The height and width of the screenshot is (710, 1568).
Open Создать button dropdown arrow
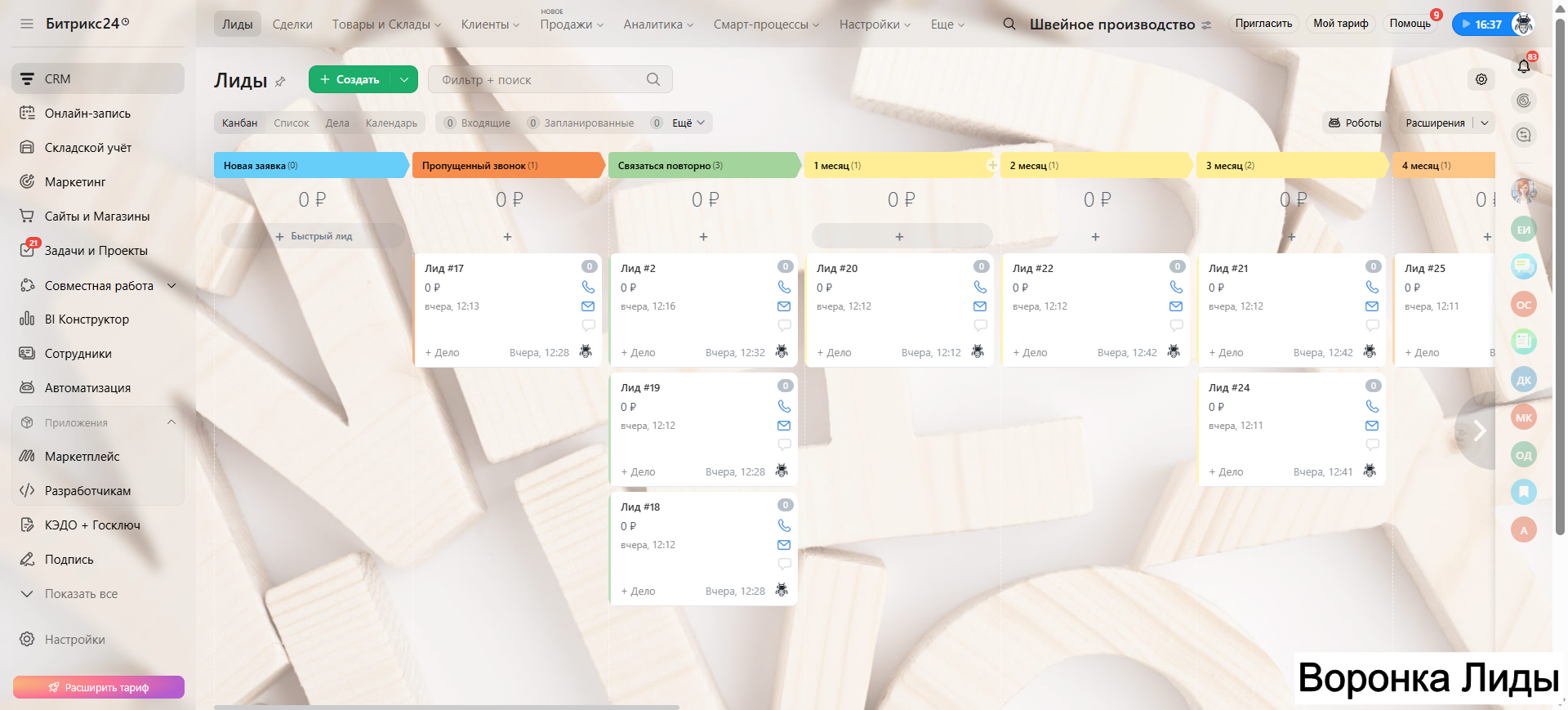click(x=404, y=79)
